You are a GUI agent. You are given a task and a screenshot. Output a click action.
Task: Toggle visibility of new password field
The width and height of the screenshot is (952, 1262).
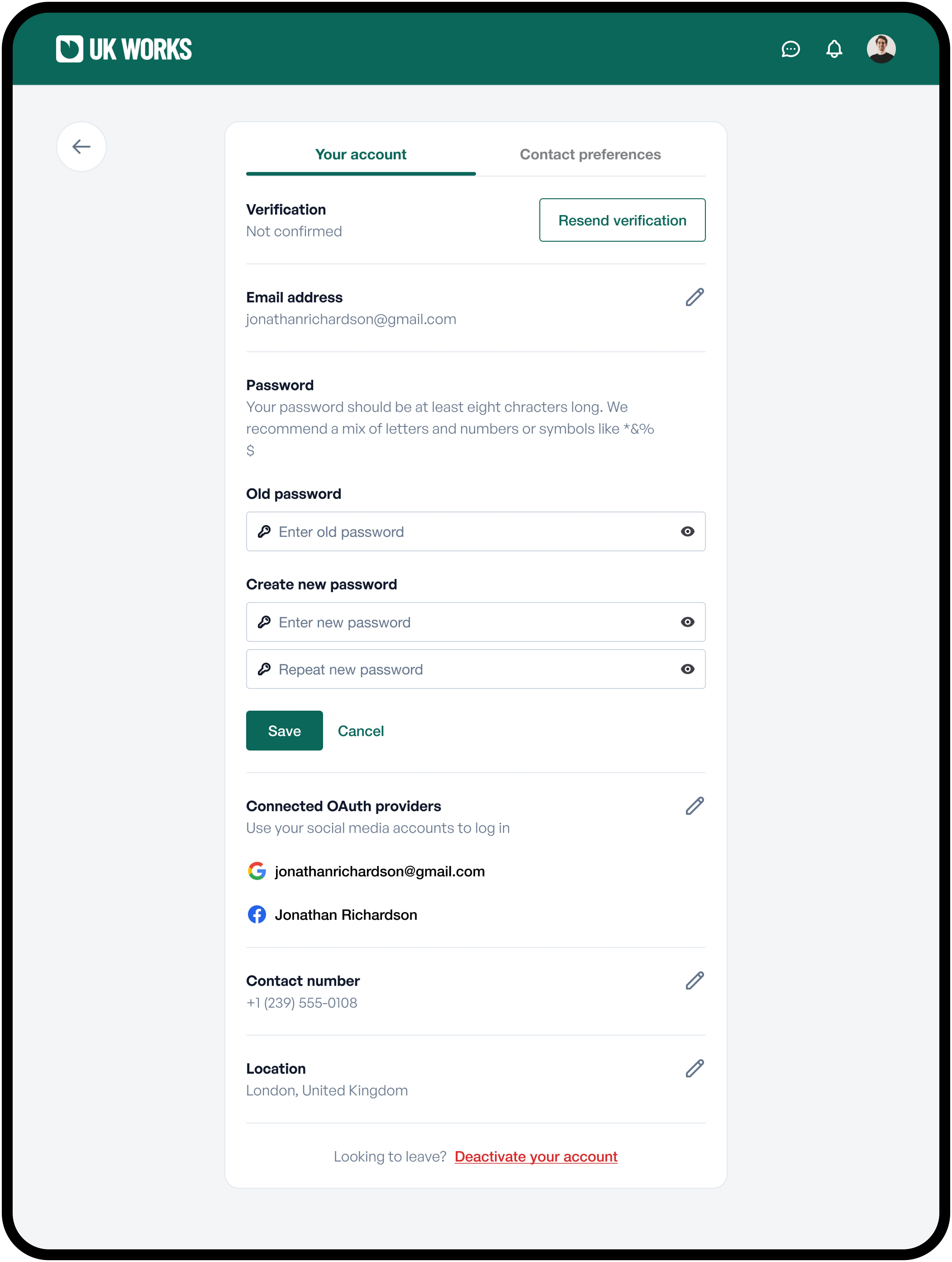coord(687,622)
